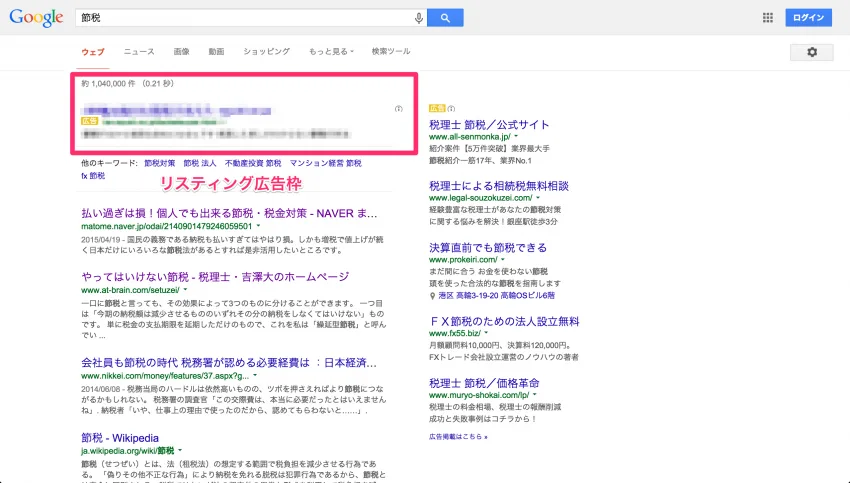Switch to the 画像 tab

181,51
